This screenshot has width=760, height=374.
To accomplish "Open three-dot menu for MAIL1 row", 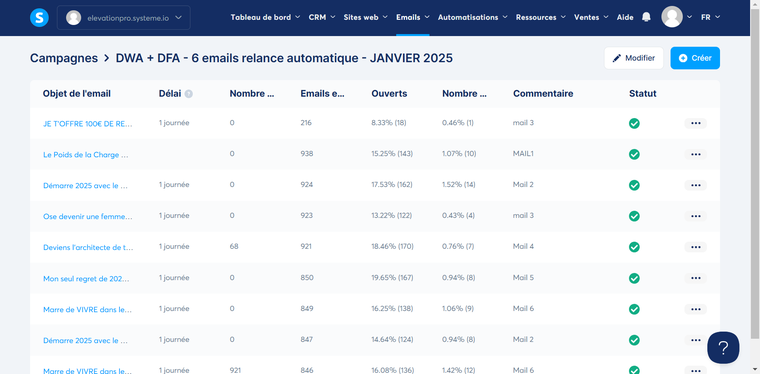I will 696,154.
